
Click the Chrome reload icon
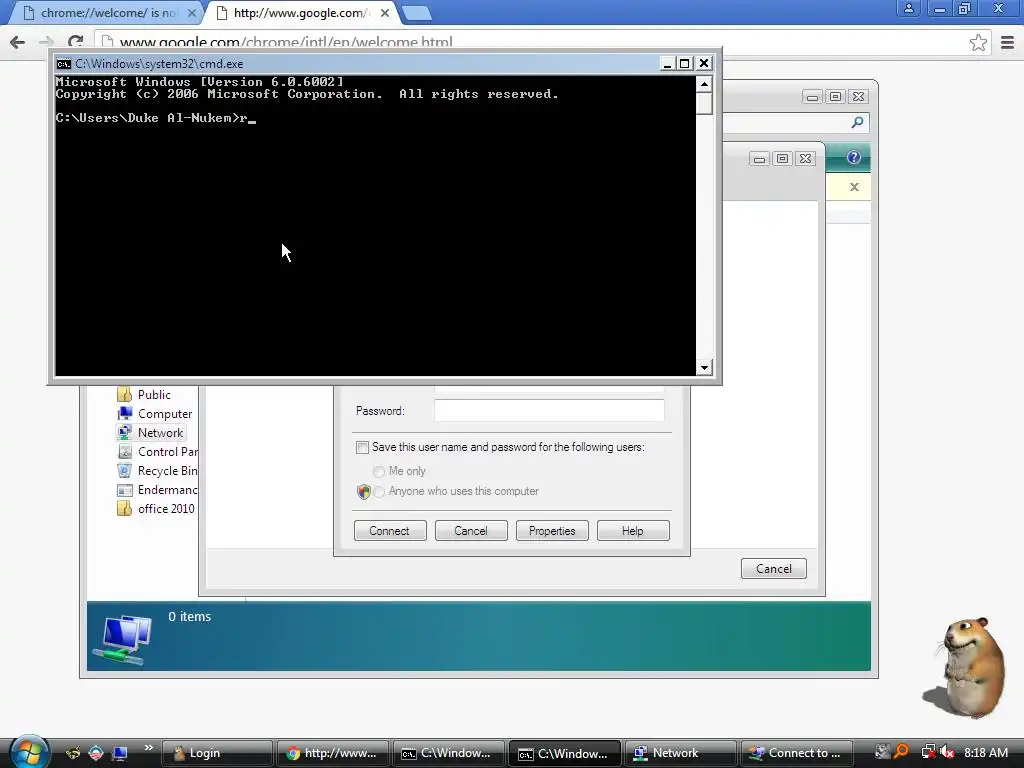76,42
